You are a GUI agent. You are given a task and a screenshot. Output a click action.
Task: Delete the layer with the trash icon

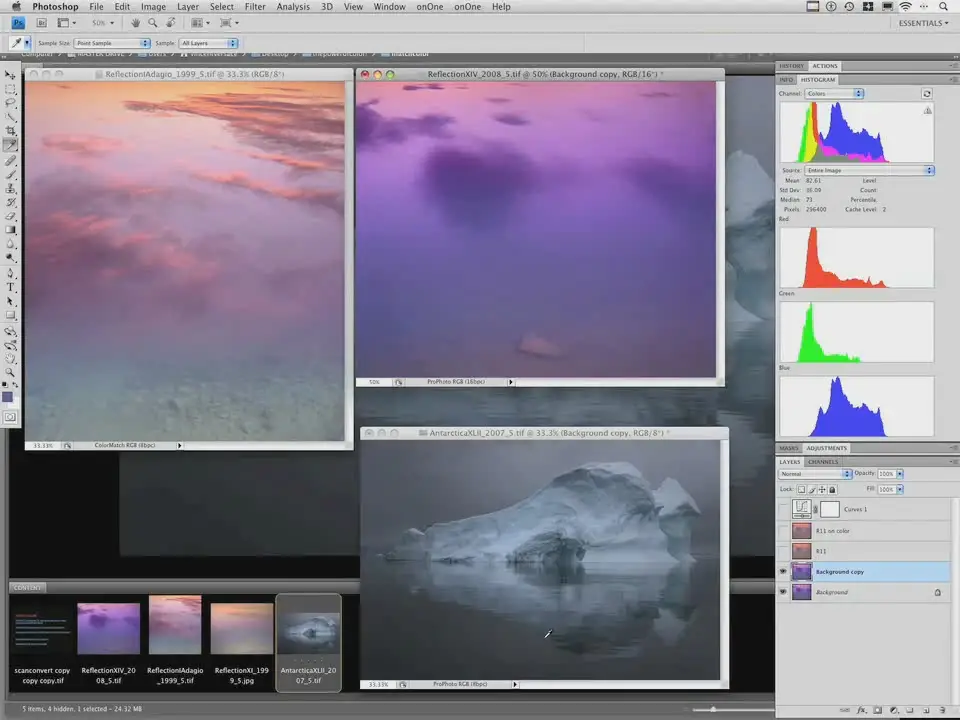(943, 710)
